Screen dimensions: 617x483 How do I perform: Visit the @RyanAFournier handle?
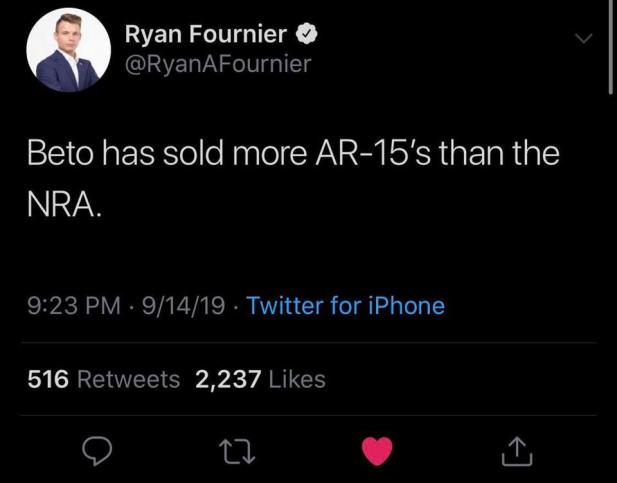click(x=218, y=64)
